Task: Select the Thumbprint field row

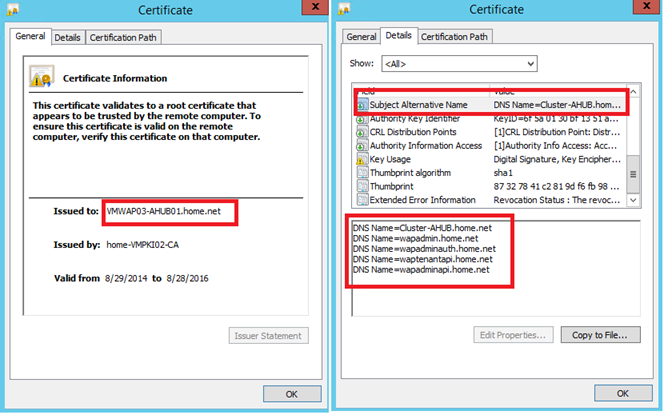Action: (x=490, y=186)
